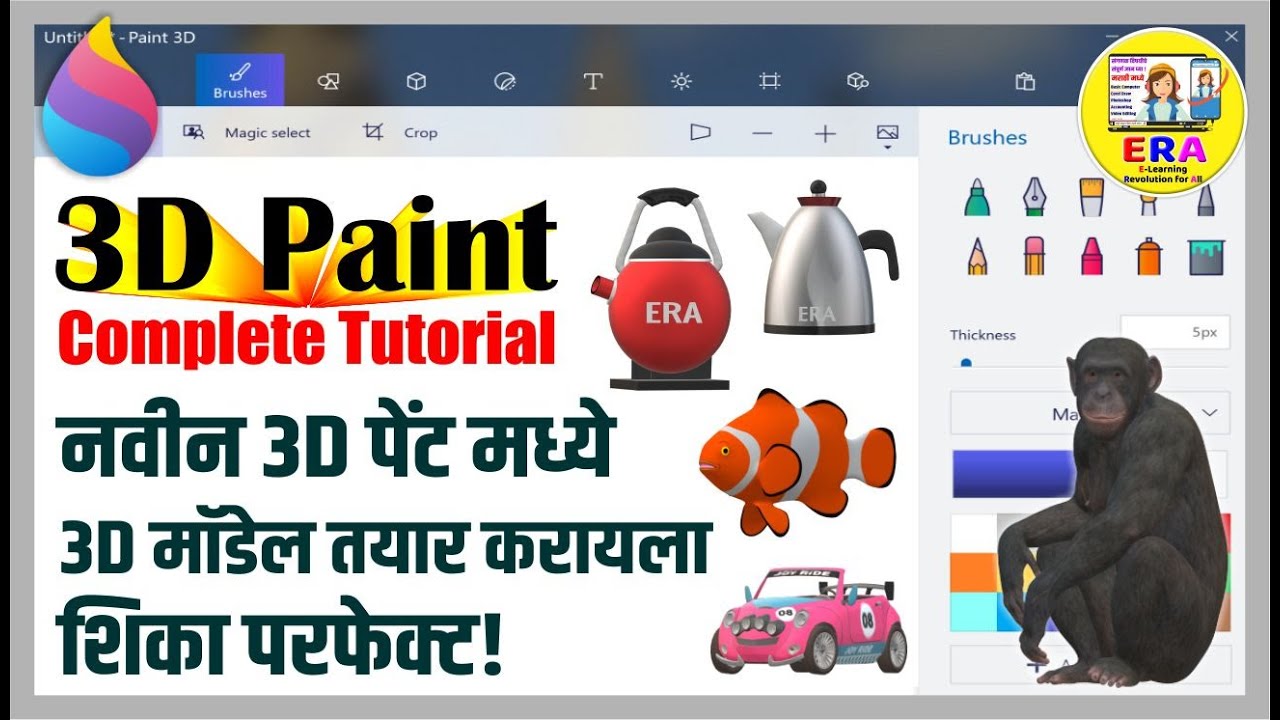The width and height of the screenshot is (1280, 720).
Task: Select the Brushes tab in top toolbar
Action: [x=240, y=80]
